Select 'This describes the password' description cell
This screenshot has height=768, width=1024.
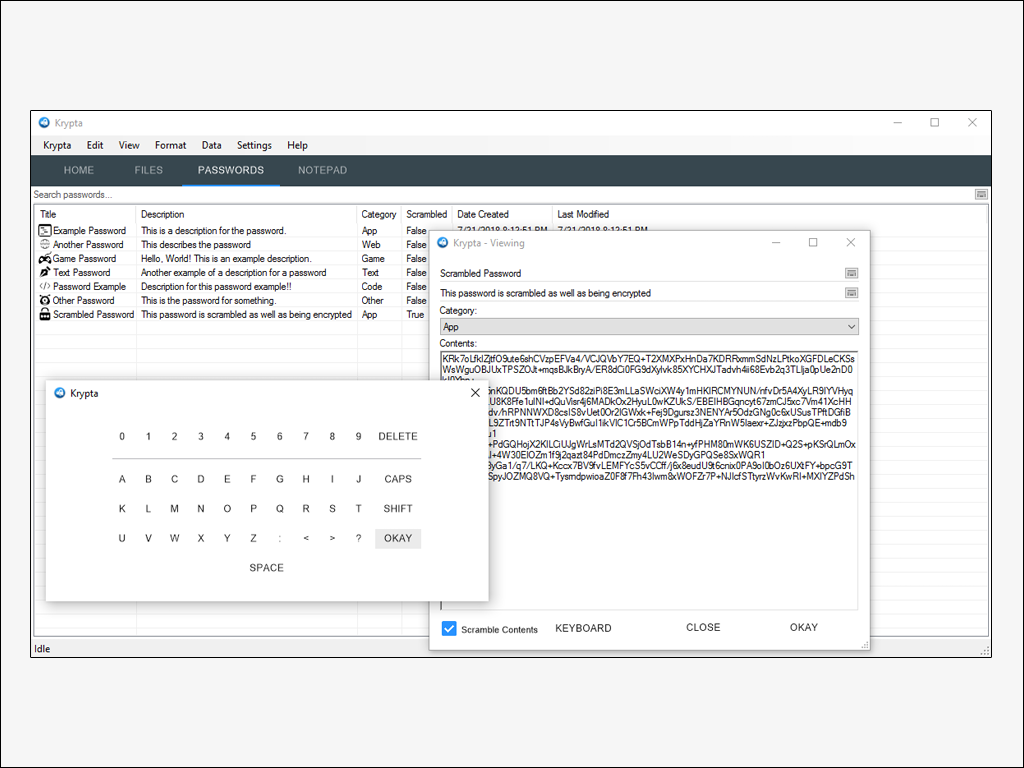pyautogui.click(x=196, y=244)
